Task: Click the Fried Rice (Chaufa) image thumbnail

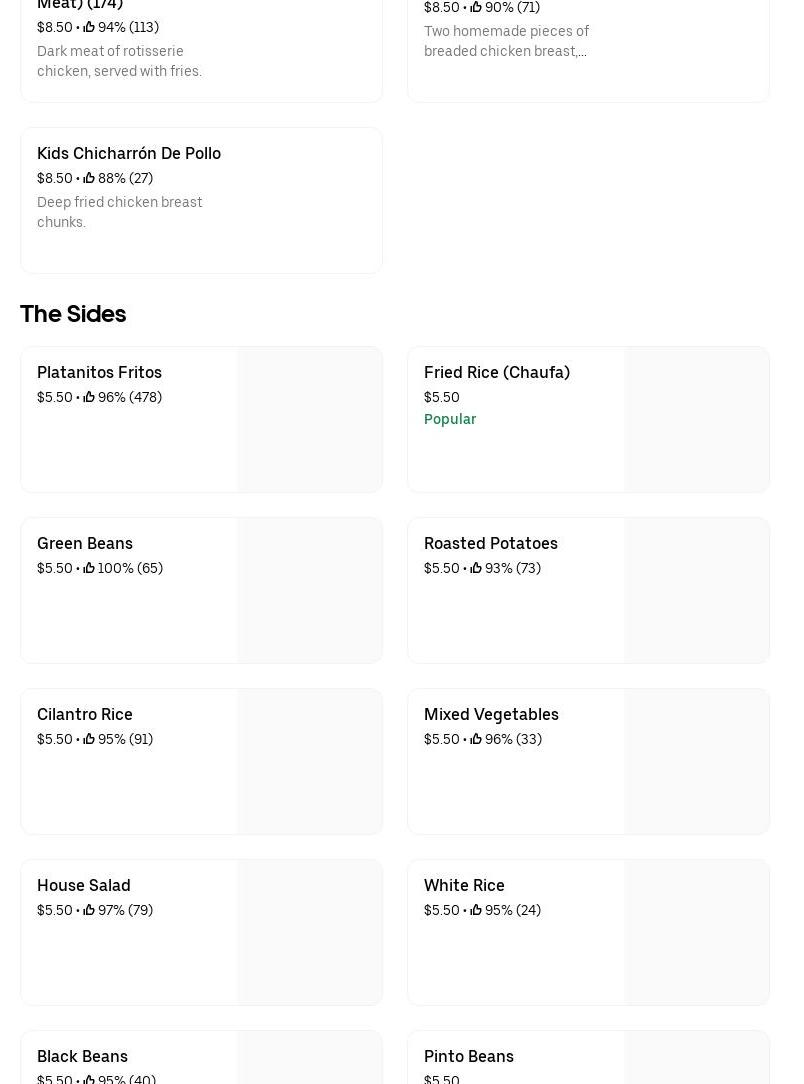Action: pyautogui.click(x=696, y=419)
